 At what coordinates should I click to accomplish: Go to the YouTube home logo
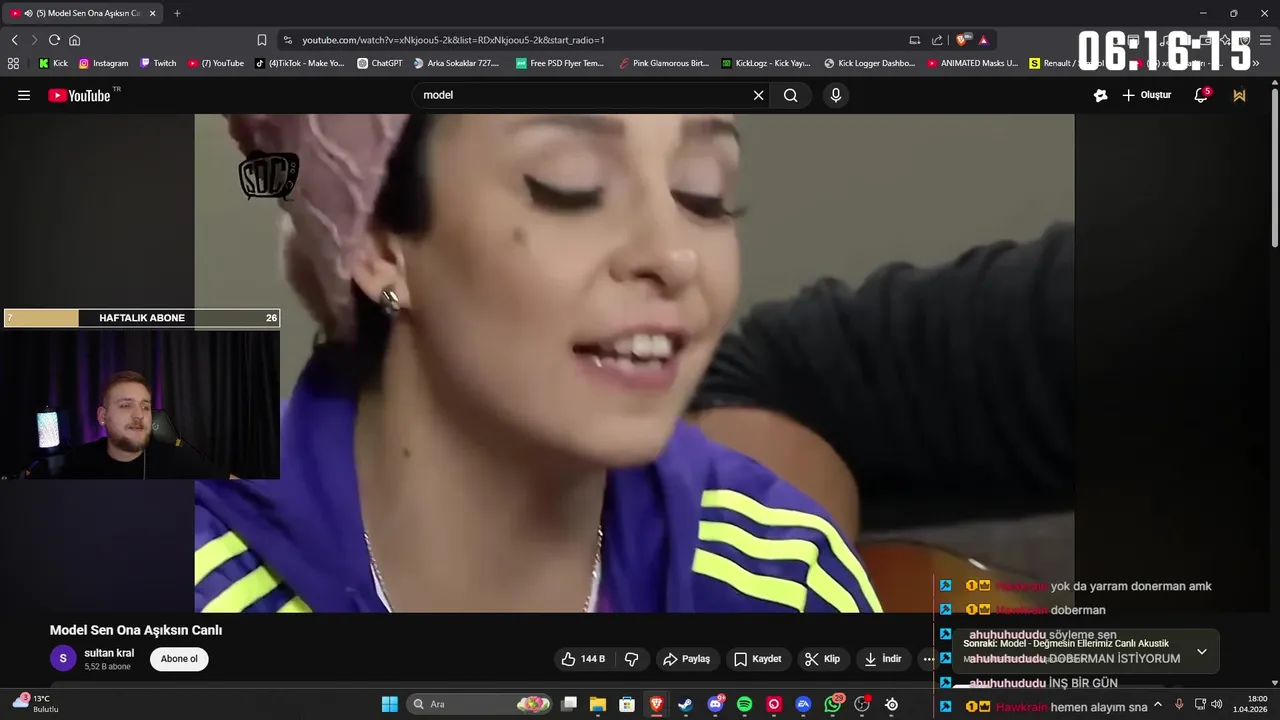79,95
